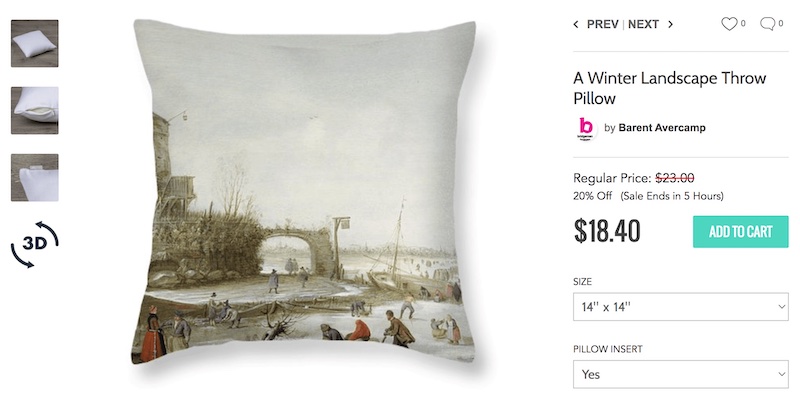Click the pink artist logo avatar
The height and width of the screenshot is (402, 800).
(586, 128)
